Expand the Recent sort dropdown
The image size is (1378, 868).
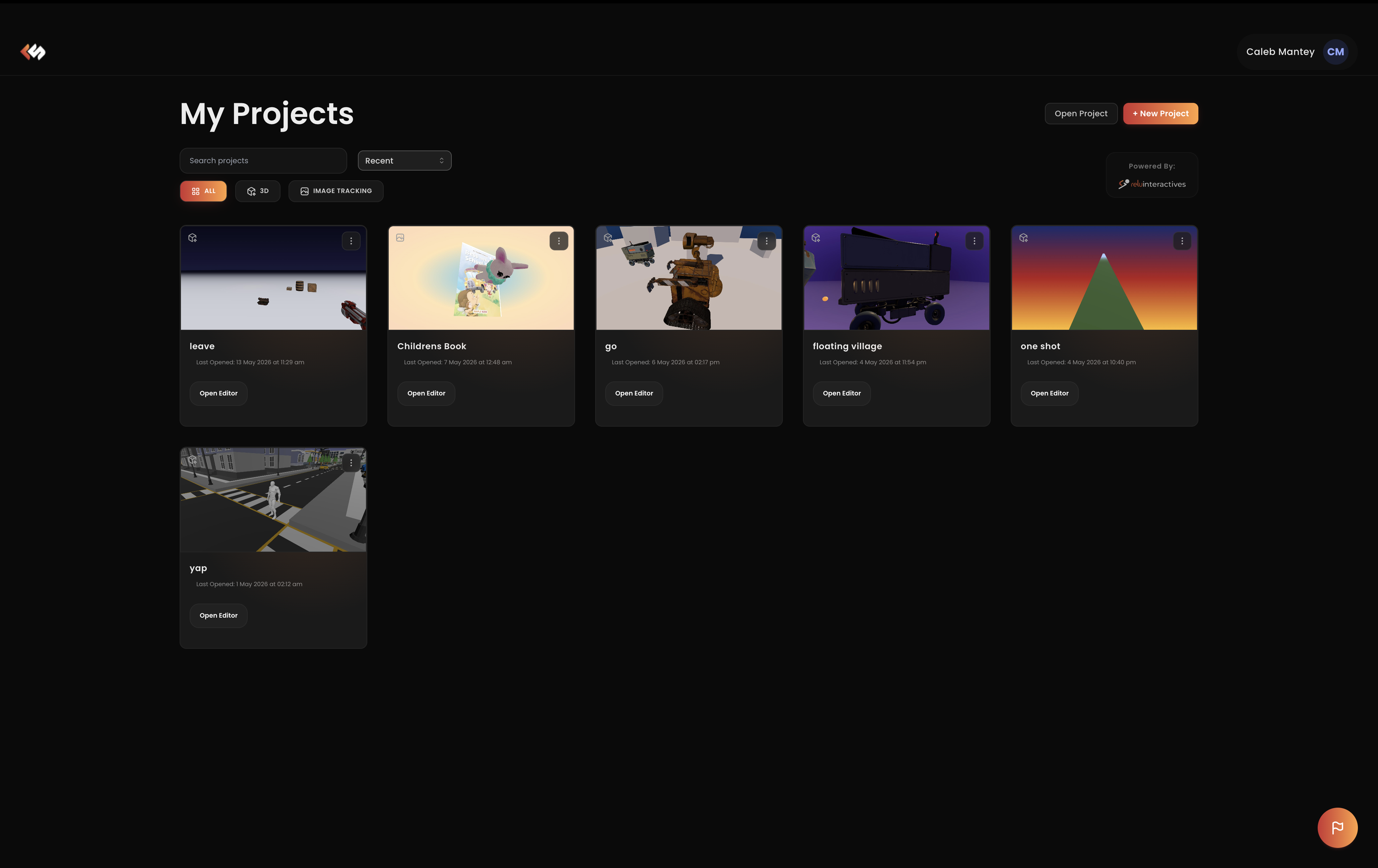tap(404, 161)
